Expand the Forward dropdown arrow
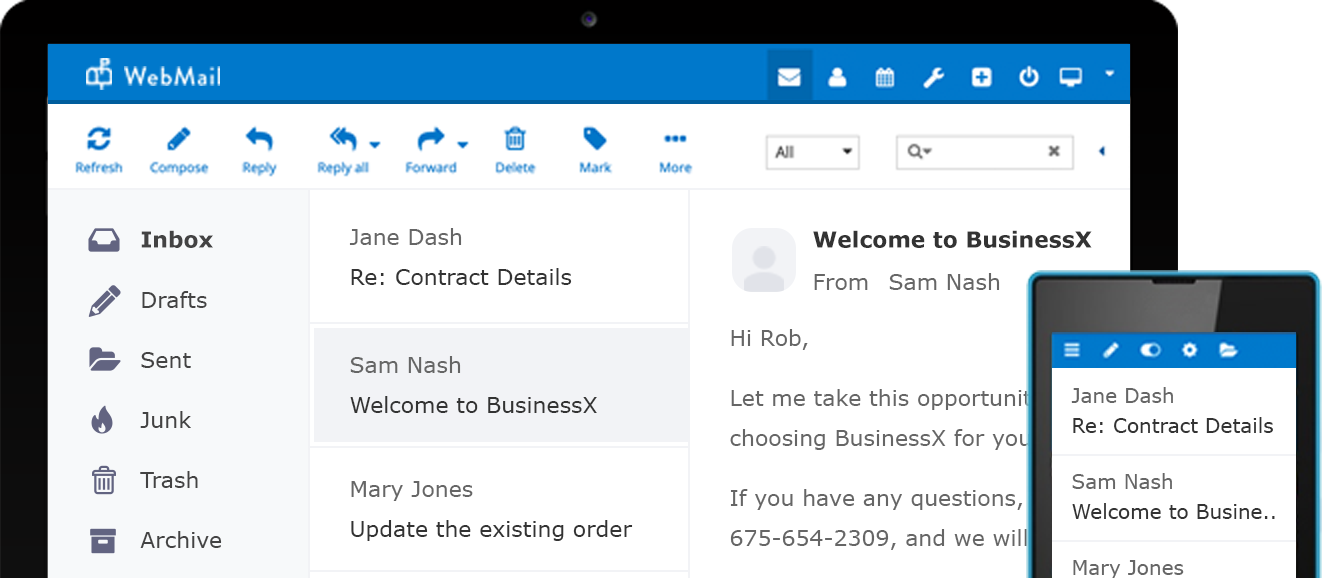Screen dimensions: 1322x578 pyautogui.click(x=462, y=143)
